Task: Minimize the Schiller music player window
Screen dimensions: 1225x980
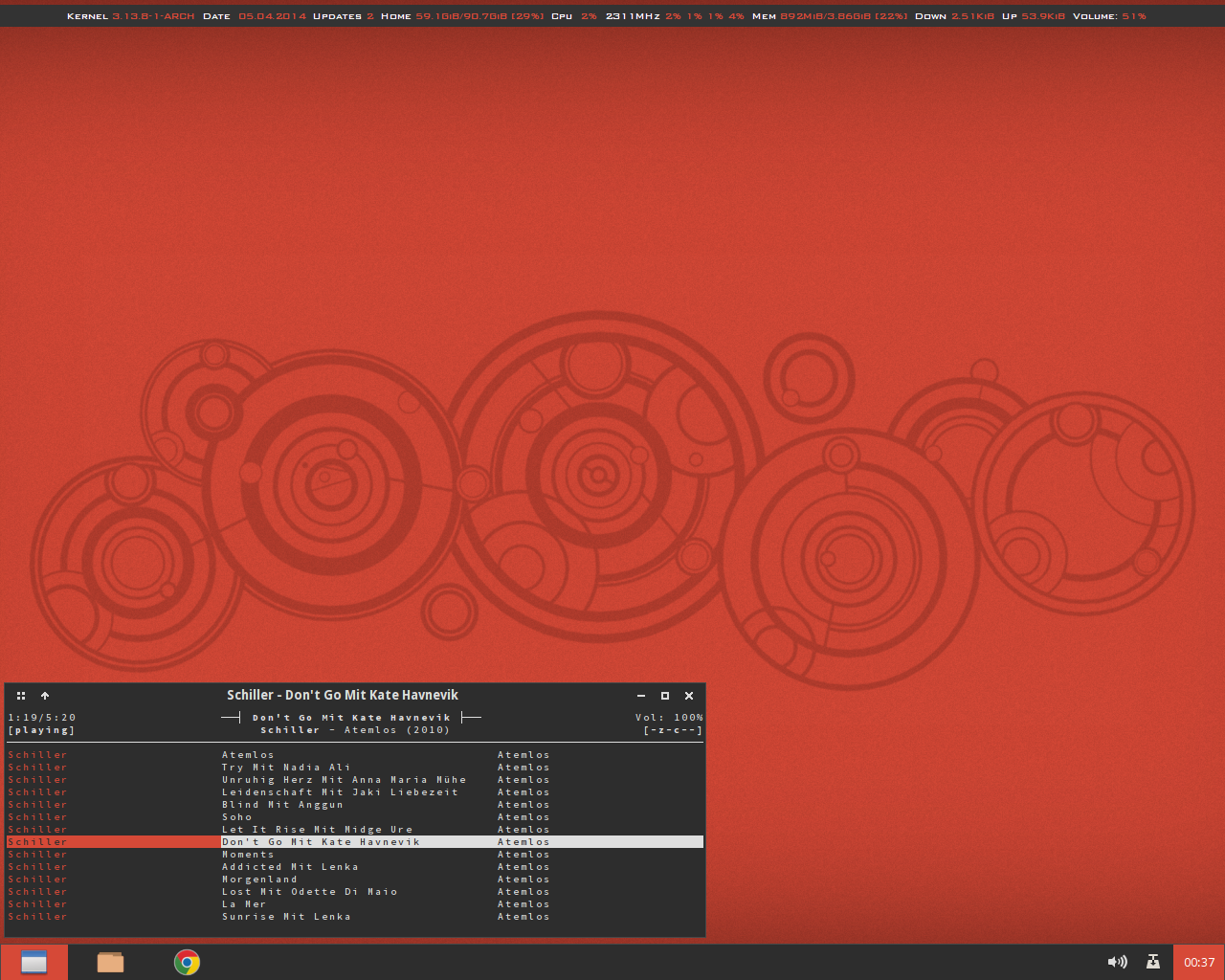Action: point(641,696)
